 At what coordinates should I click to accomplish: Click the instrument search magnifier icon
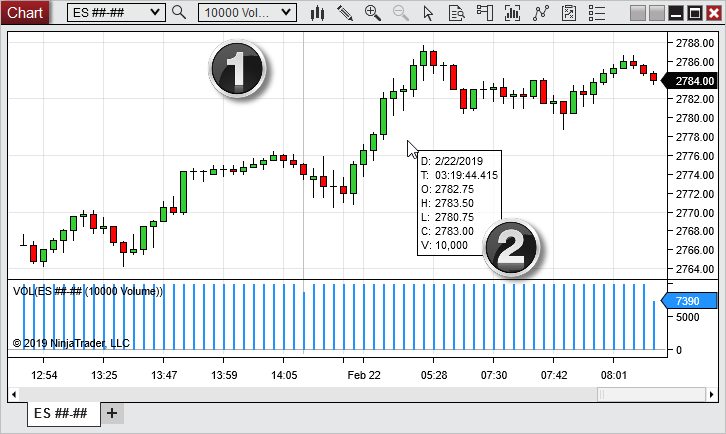click(x=180, y=13)
